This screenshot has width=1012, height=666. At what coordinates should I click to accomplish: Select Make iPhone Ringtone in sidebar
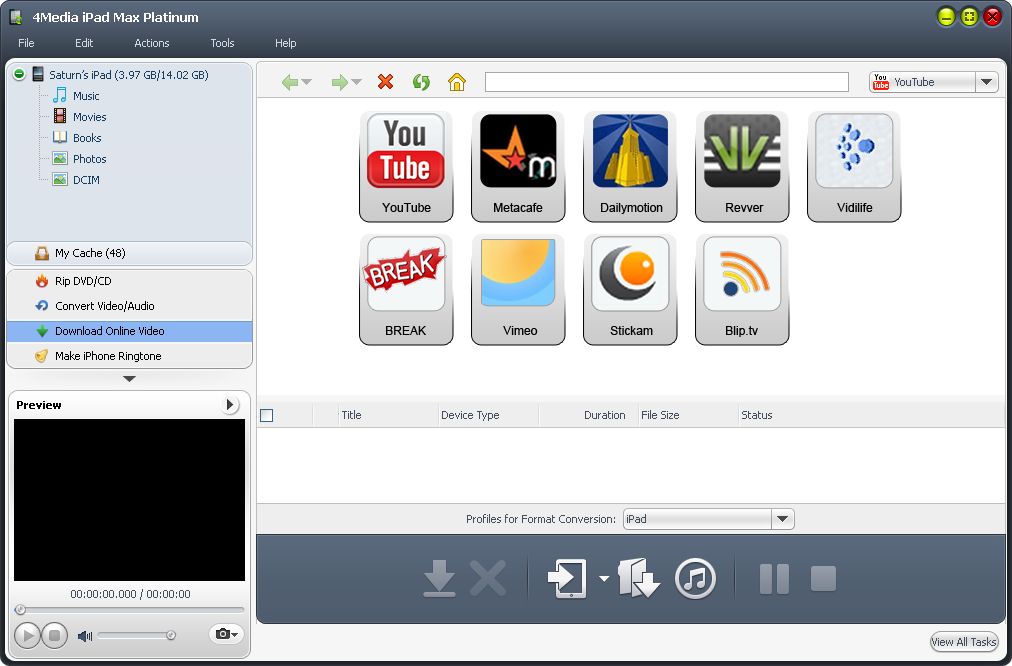click(130, 356)
